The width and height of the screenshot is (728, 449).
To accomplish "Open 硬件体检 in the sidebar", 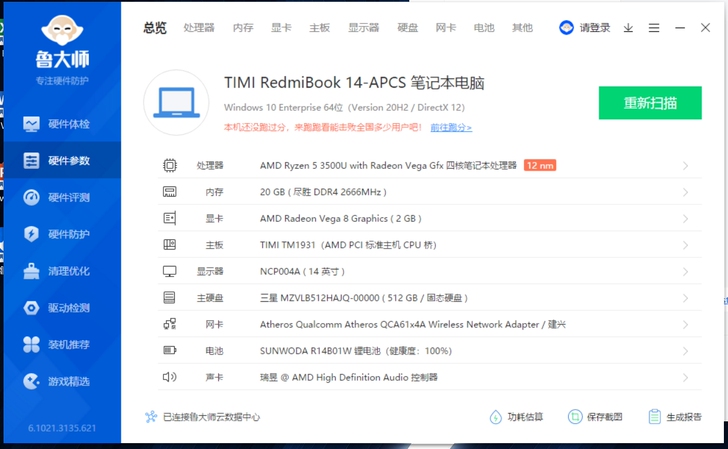I will (62, 124).
